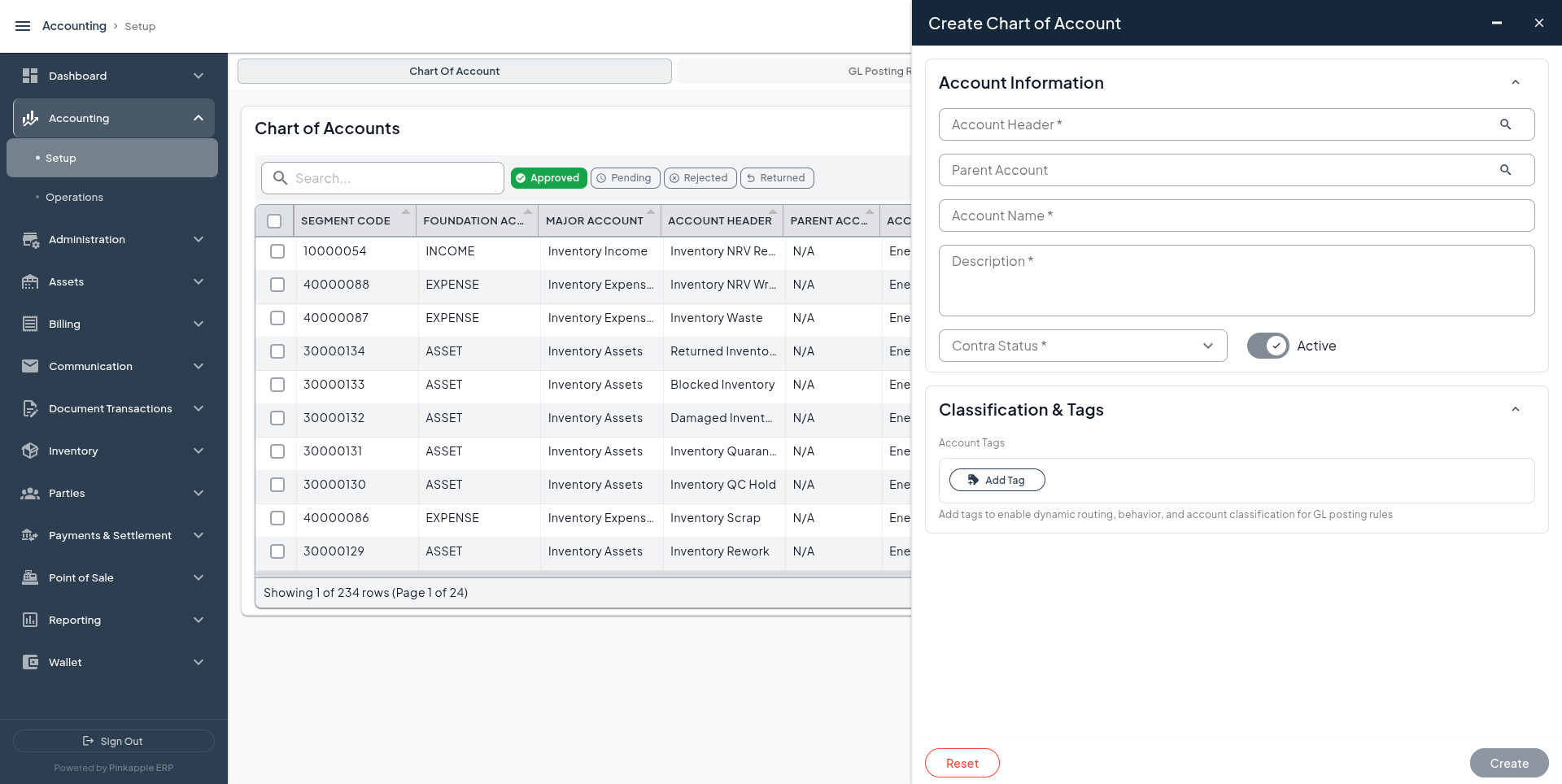Switch to Chart Of Account tab
The width and height of the screenshot is (1562, 784).
(x=455, y=71)
